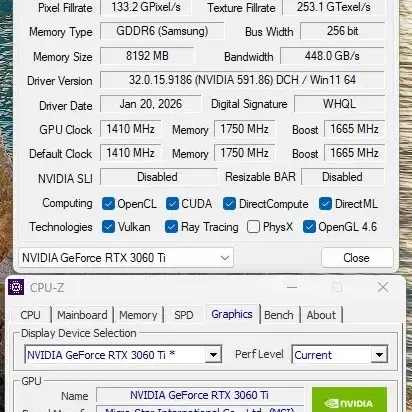The image size is (412, 412).
Task: Click the NVIDIA logo badge
Action: (x=349, y=399)
